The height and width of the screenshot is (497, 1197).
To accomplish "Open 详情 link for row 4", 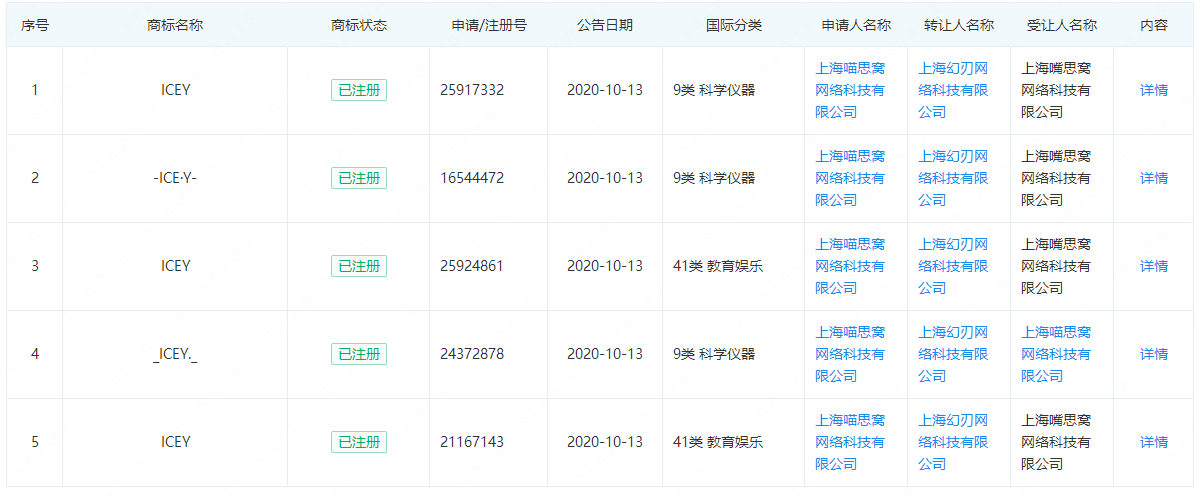I will pyautogui.click(x=1153, y=354).
